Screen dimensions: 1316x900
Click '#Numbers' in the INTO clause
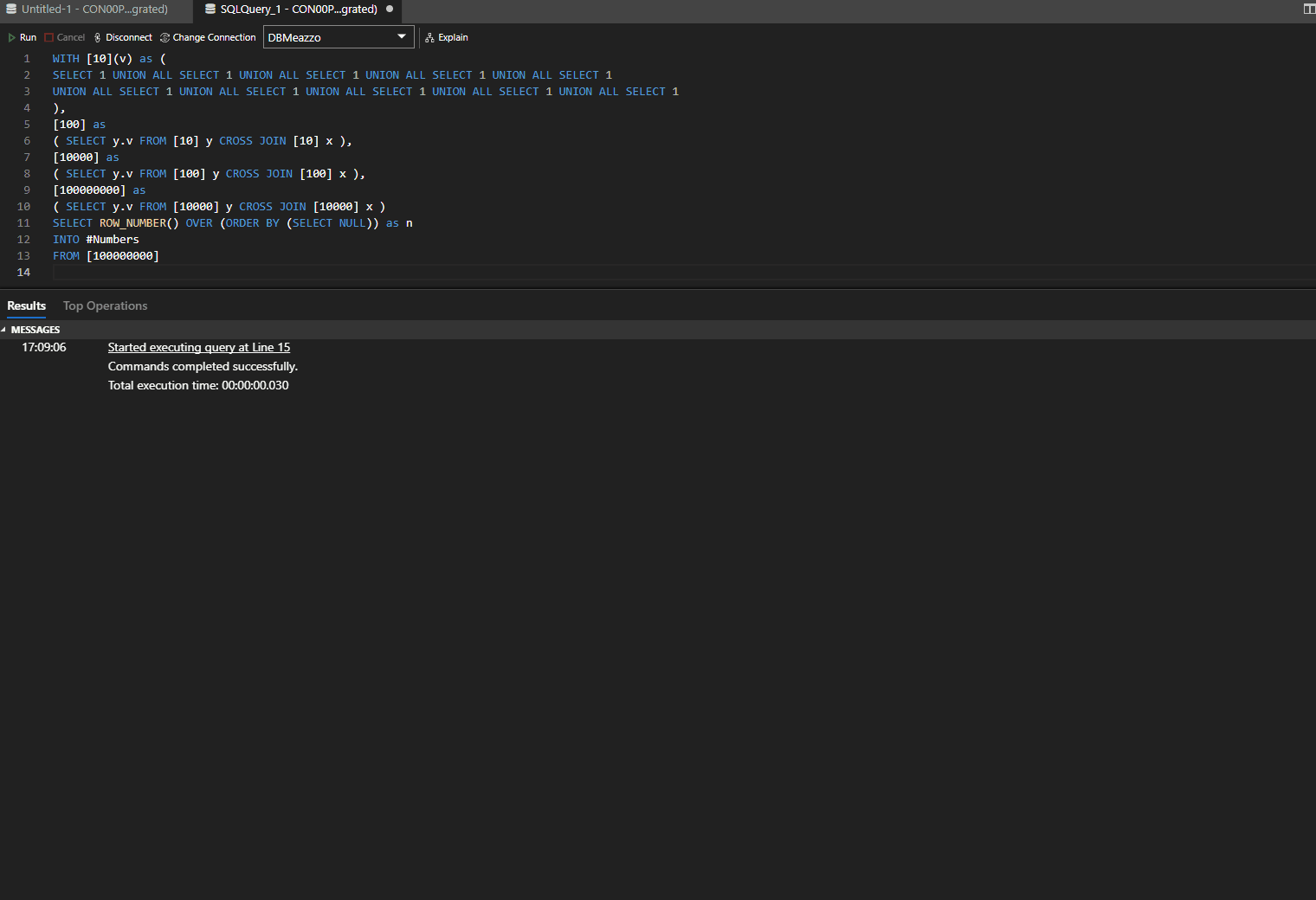tap(113, 240)
